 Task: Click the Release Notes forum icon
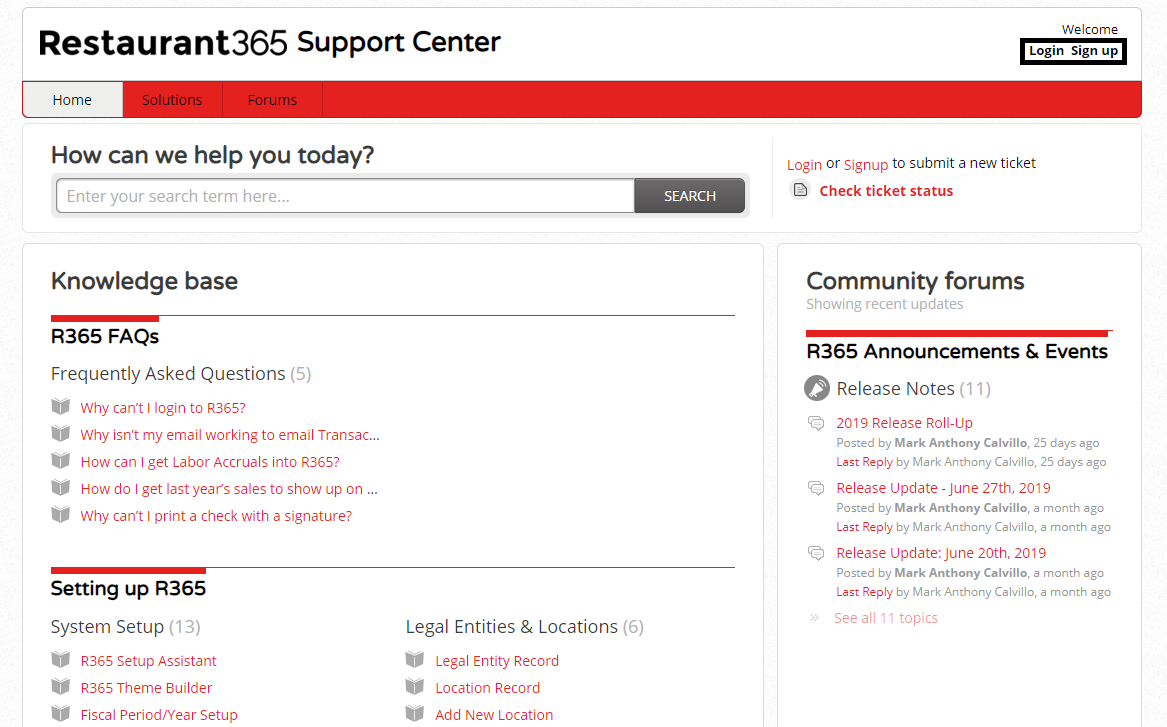point(816,388)
